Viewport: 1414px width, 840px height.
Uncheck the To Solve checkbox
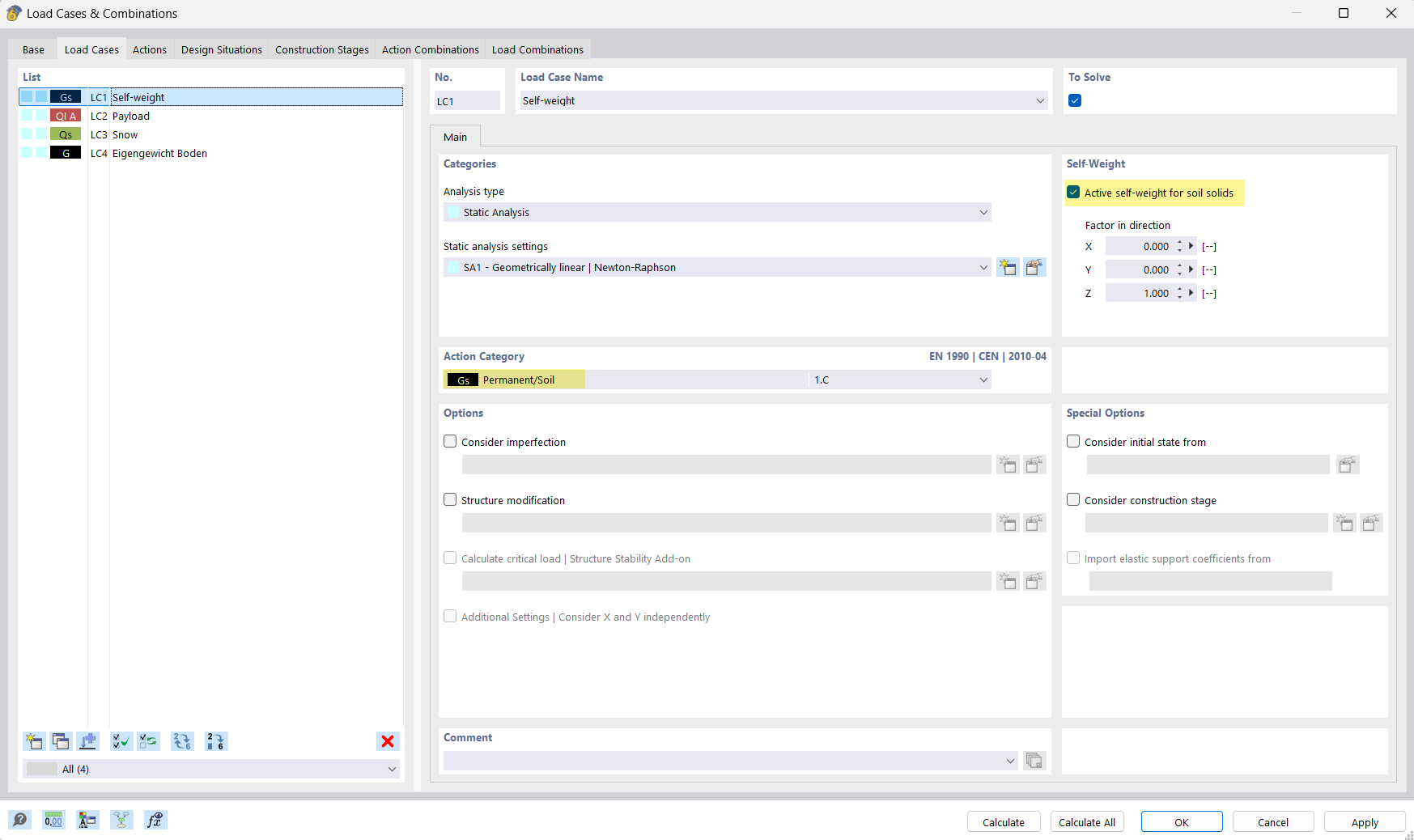[x=1075, y=100]
